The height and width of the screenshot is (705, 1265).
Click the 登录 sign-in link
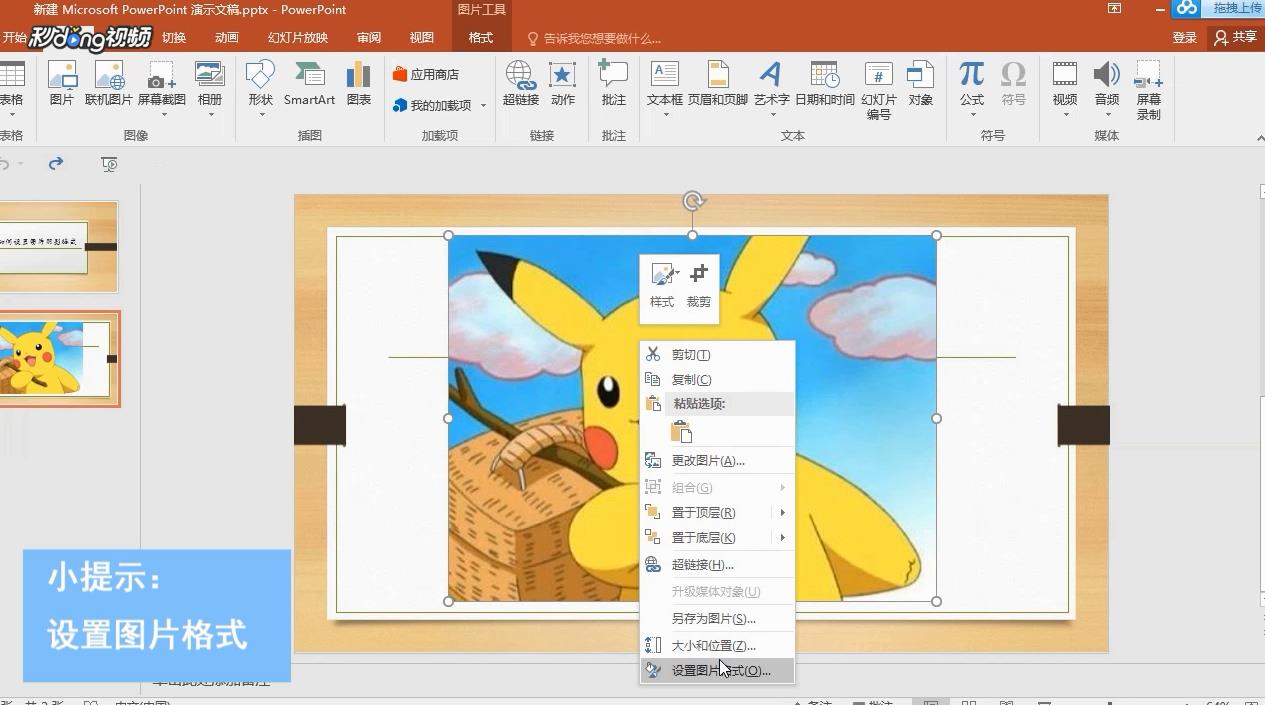click(1185, 38)
